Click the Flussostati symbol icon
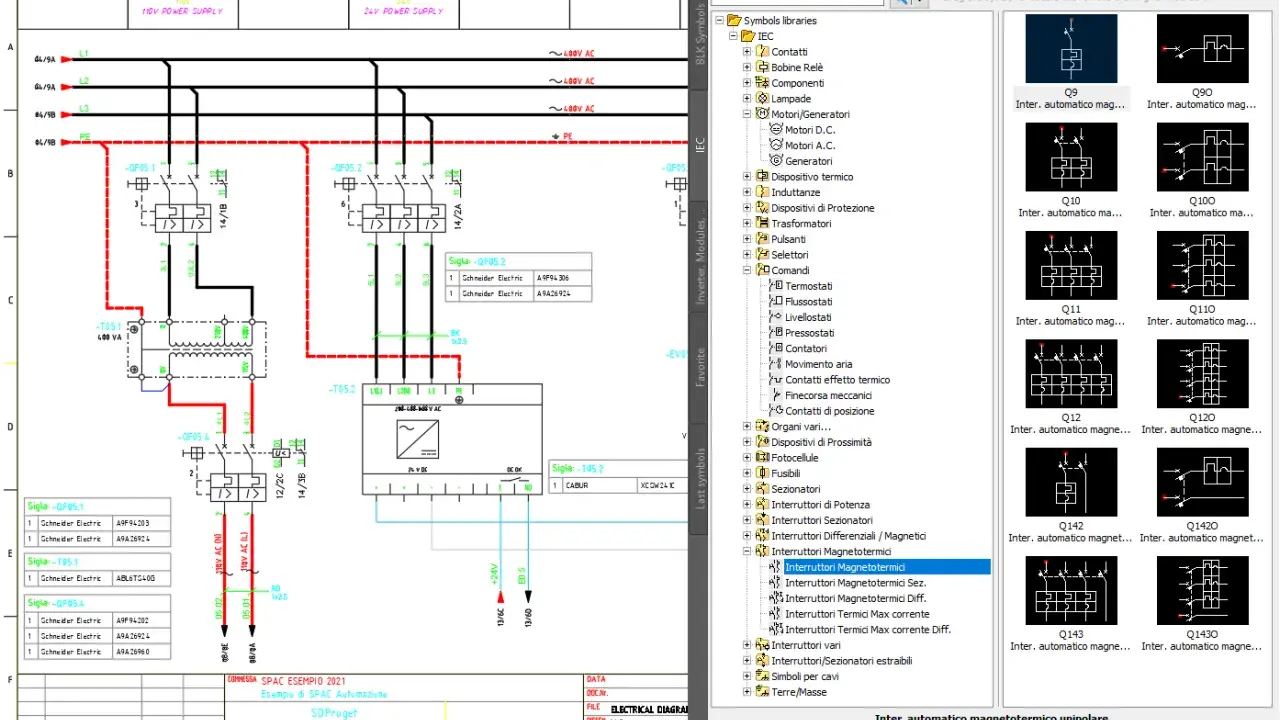The height and width of the screenshot is (720, 1280). tap(777, 302)
